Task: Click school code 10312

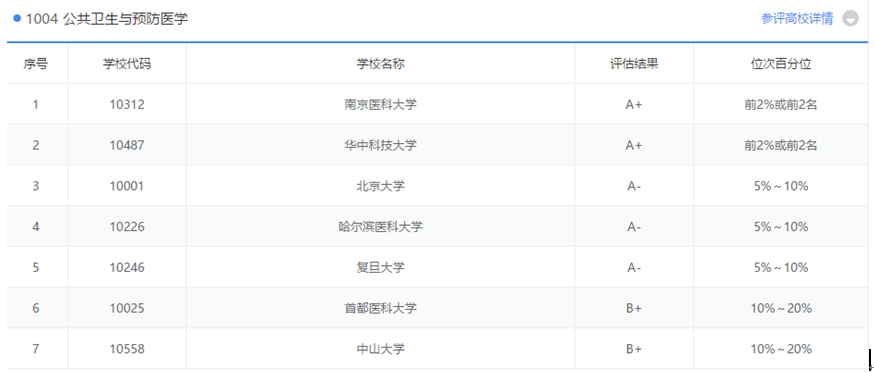Action: pyautogui.click(x=127, y=104)
